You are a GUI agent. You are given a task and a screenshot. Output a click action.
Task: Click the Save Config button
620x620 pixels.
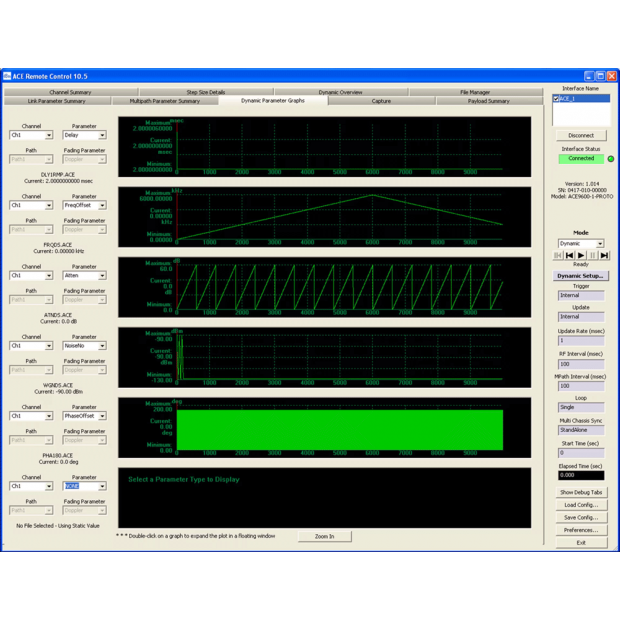pos(581,517)
